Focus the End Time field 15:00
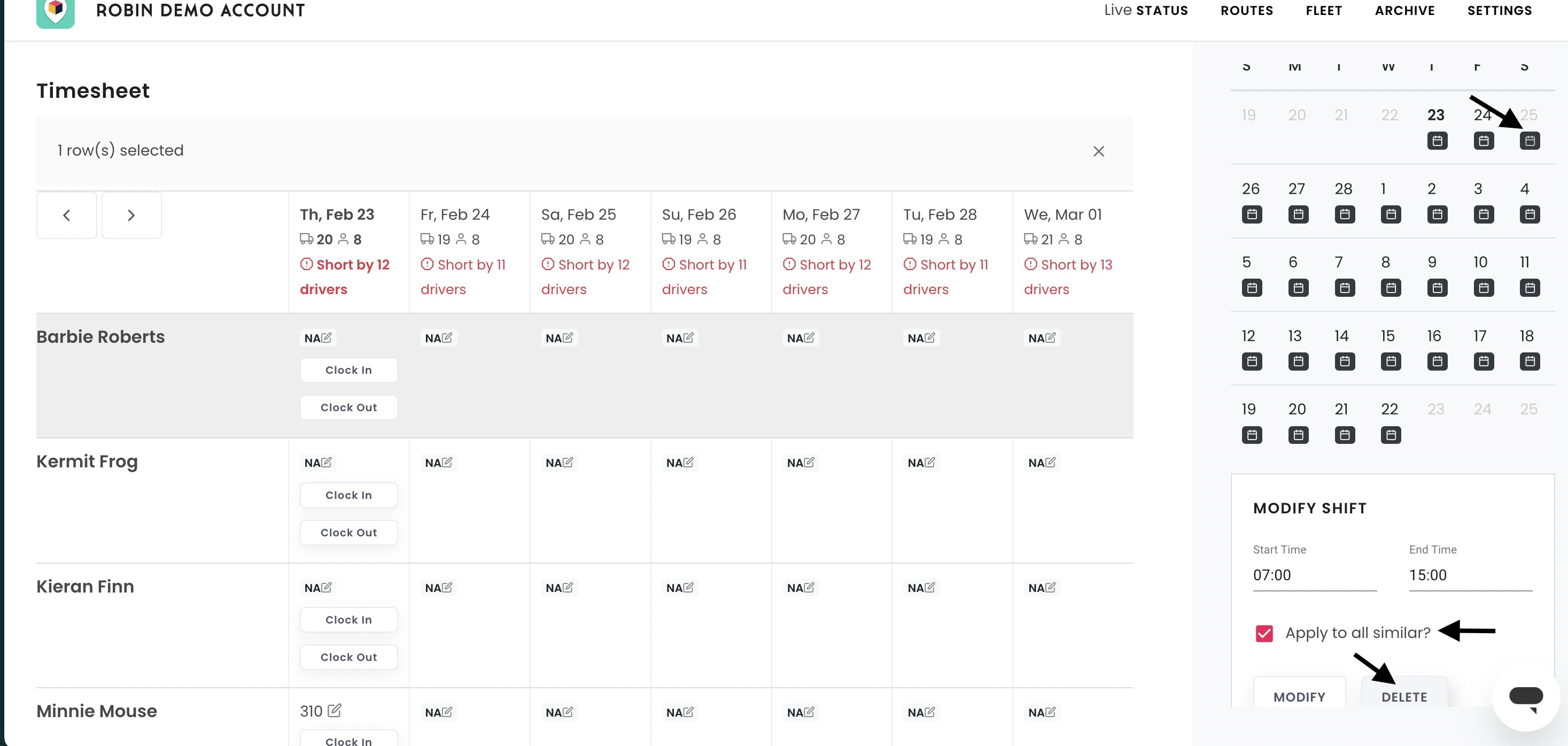Image resolution: width=1568 pixels, height=746 pixels. (x=1471, y=575)
